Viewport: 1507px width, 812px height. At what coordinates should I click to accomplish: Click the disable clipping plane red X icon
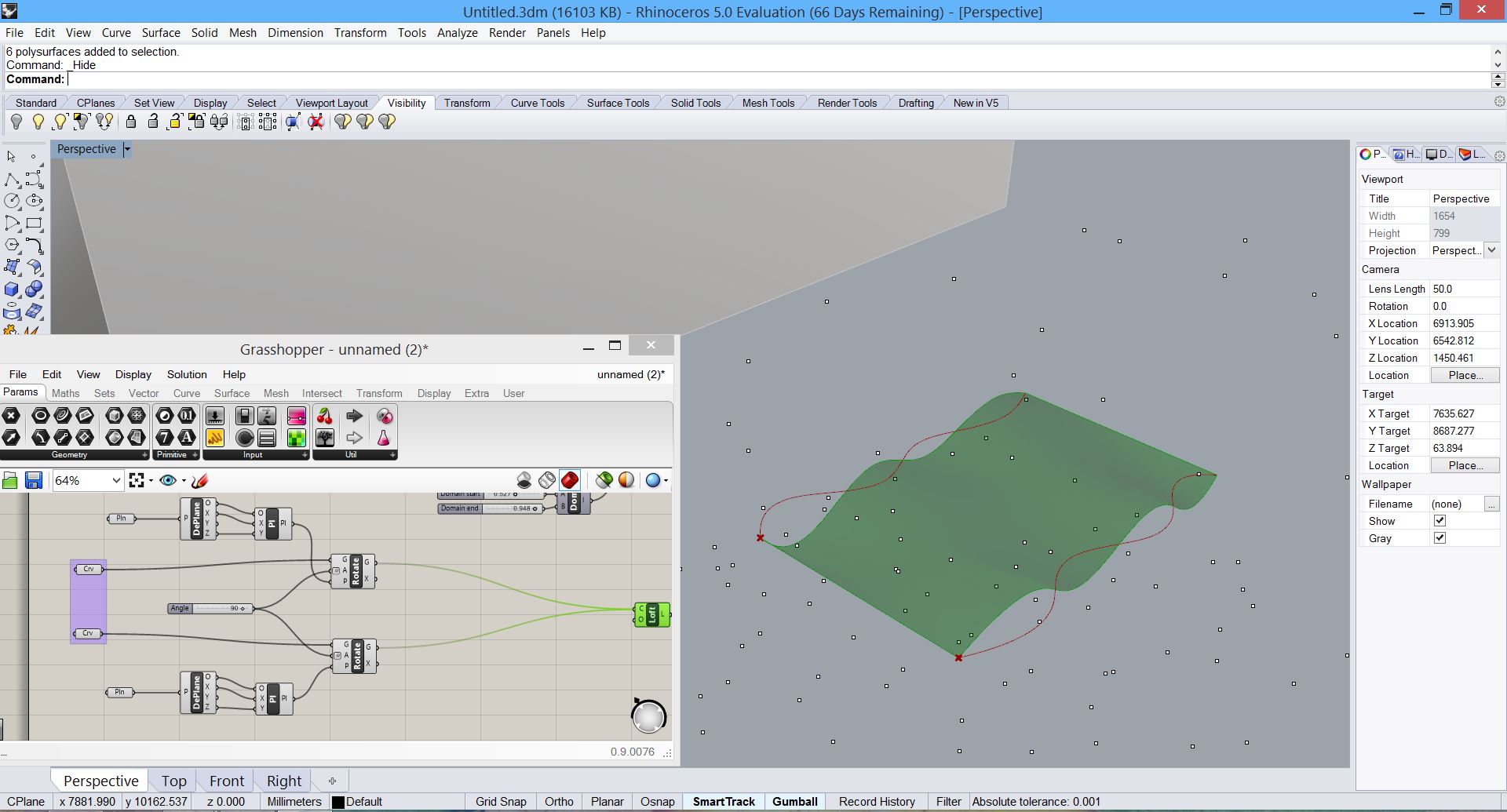click(316, 122)
